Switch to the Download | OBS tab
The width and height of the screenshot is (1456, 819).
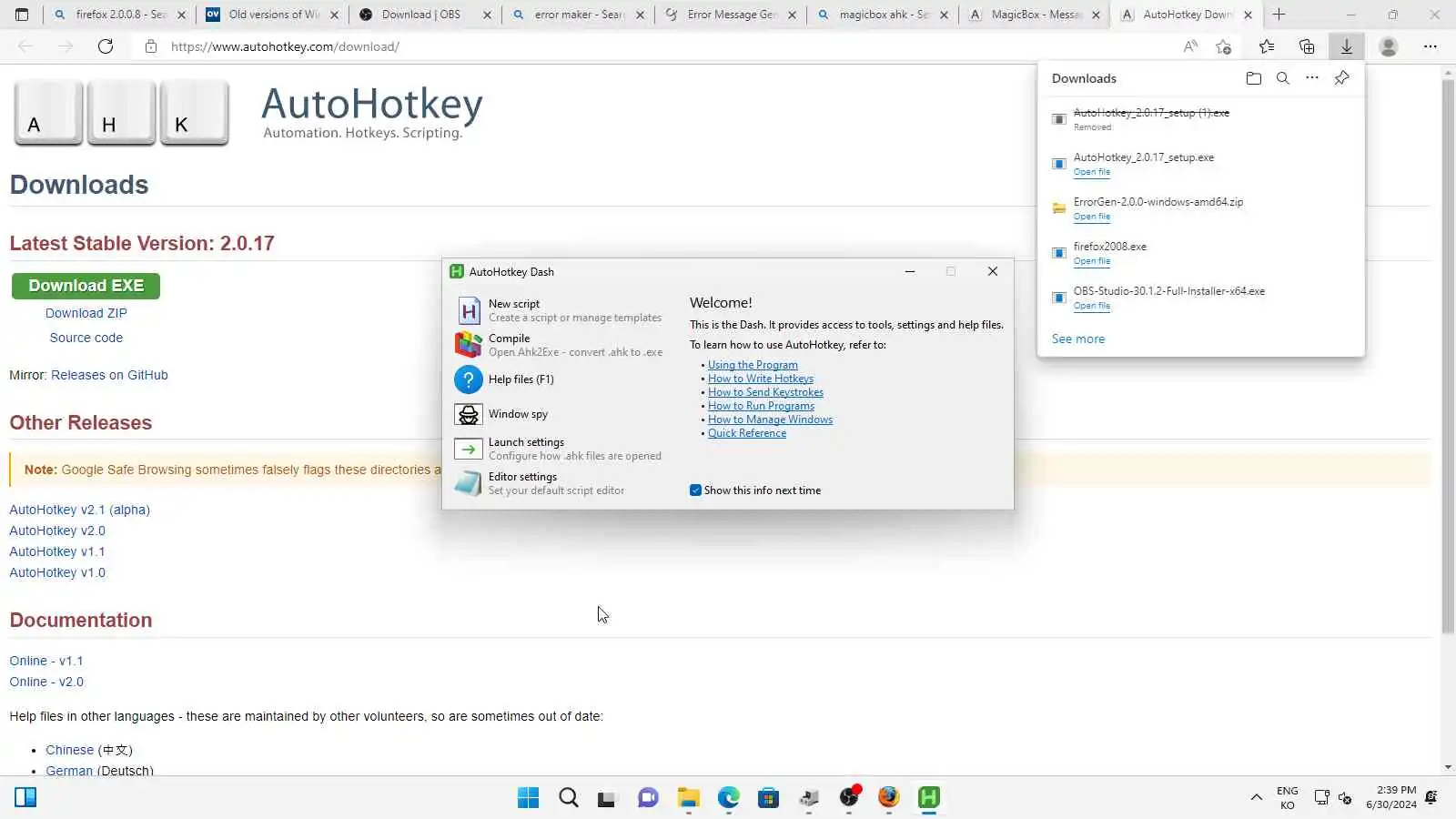(x=425, y=15)
